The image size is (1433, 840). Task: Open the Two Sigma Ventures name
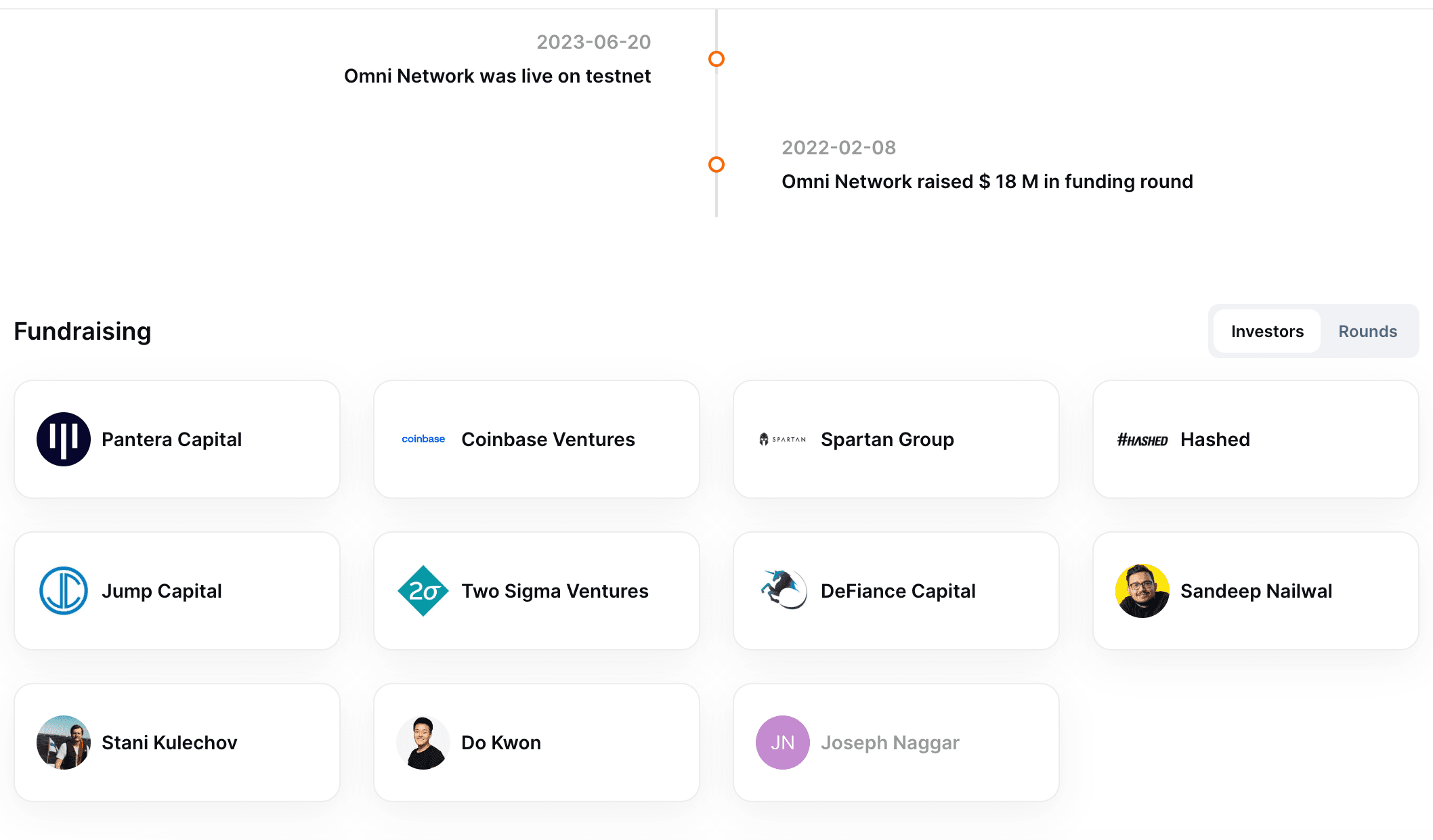(x=555, y=591)
